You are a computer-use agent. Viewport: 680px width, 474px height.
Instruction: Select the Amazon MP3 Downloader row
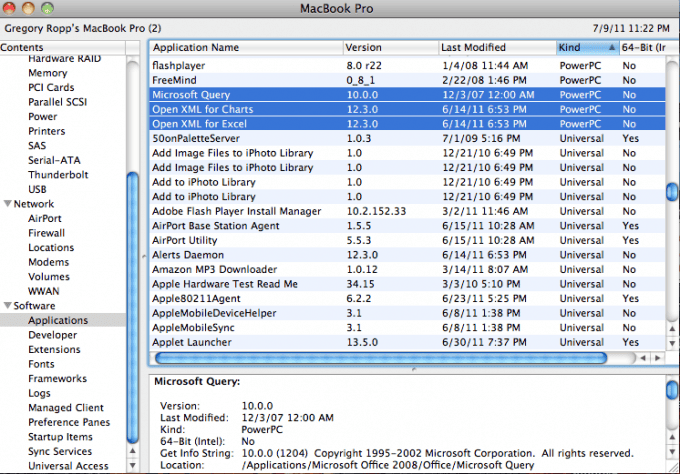coord(407,269)
